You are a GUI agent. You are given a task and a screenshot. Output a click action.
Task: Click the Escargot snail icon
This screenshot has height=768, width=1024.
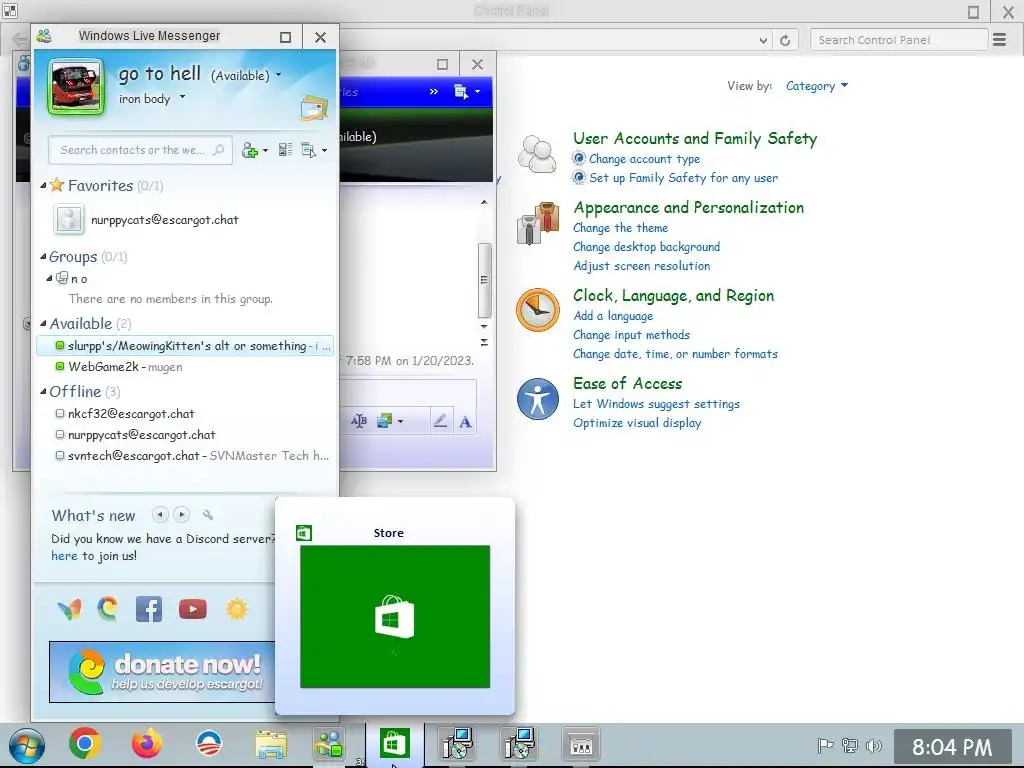point(108,609)
